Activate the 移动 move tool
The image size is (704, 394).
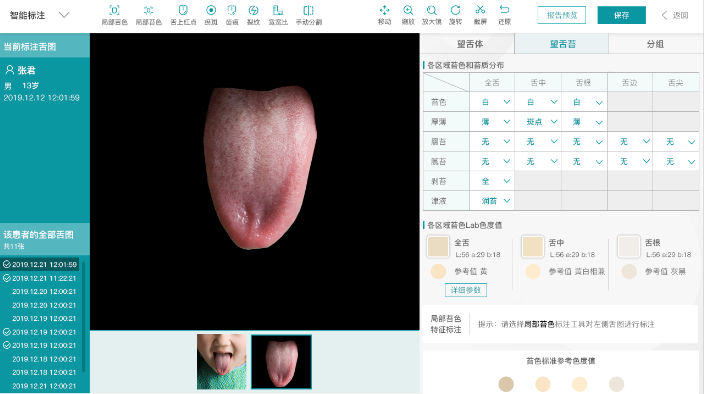click(x=384, y=15)
